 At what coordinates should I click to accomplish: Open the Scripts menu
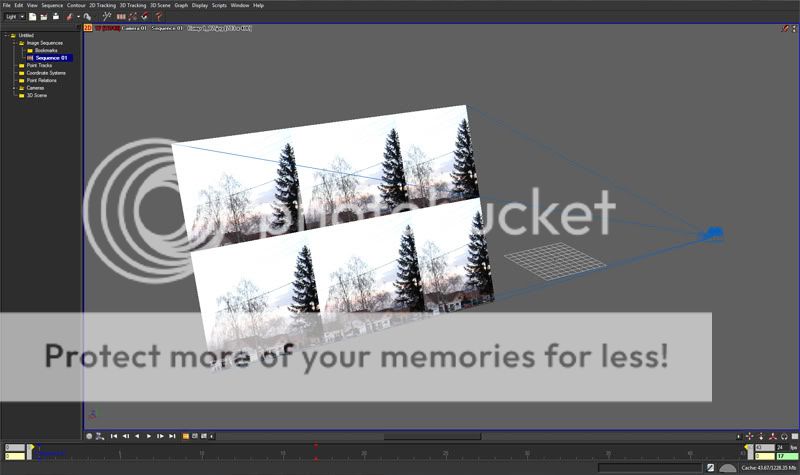click(219, 5)
